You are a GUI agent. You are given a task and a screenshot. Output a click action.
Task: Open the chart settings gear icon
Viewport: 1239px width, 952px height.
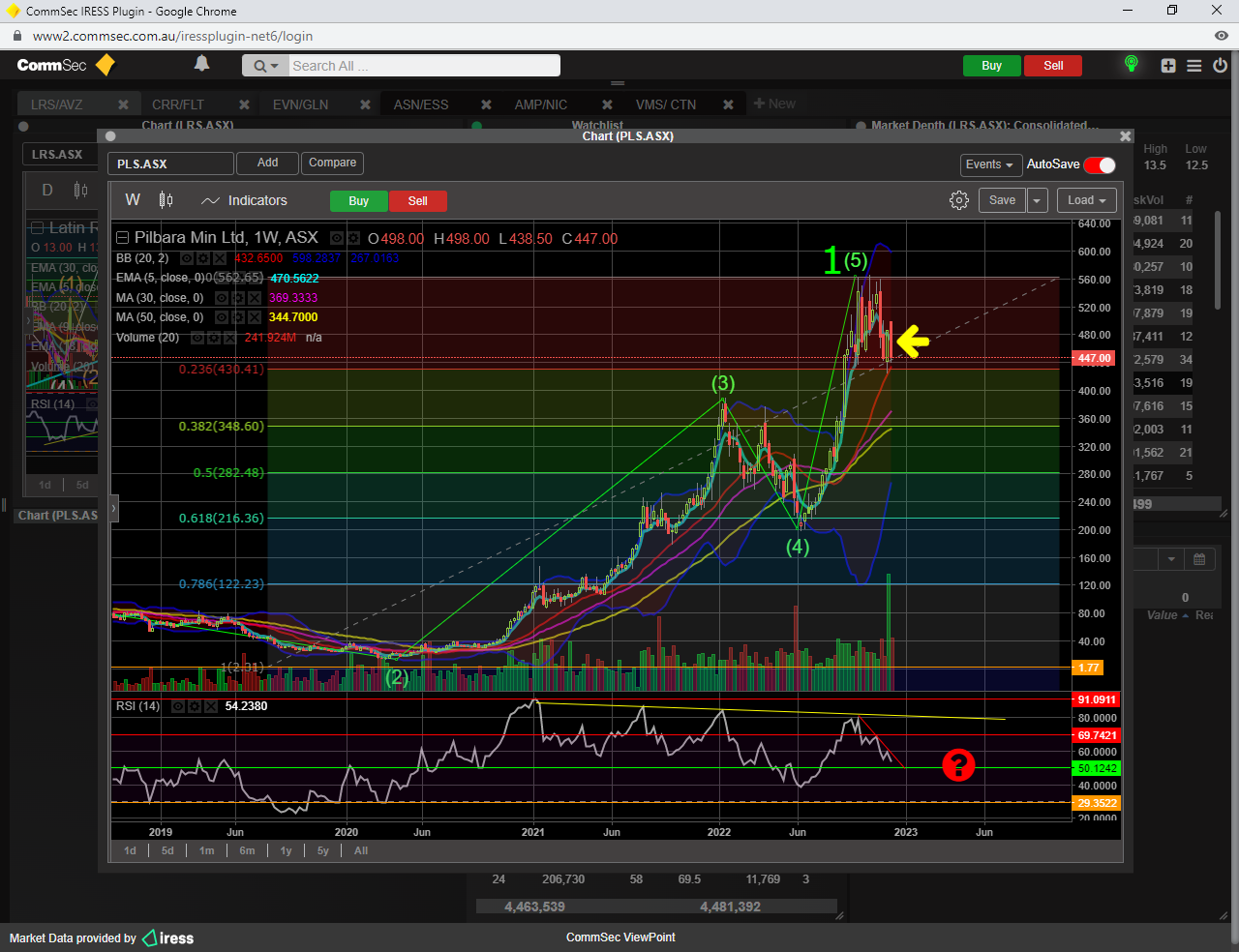point(959,200)
